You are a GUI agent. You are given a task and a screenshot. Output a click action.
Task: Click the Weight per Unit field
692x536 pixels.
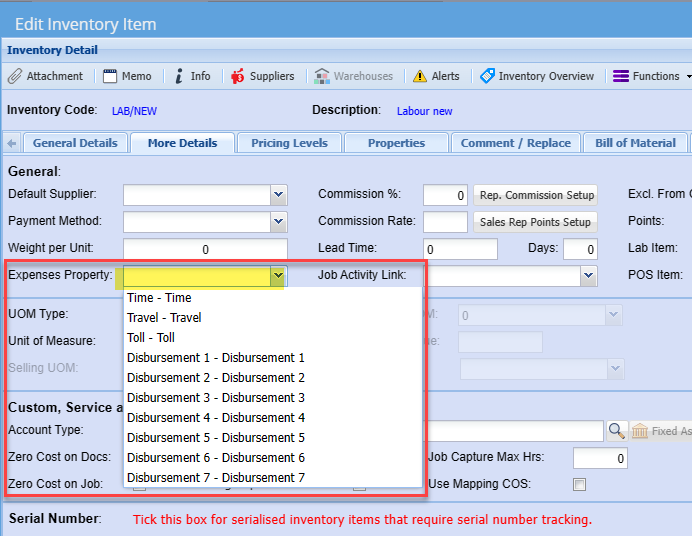coord(205,249)
